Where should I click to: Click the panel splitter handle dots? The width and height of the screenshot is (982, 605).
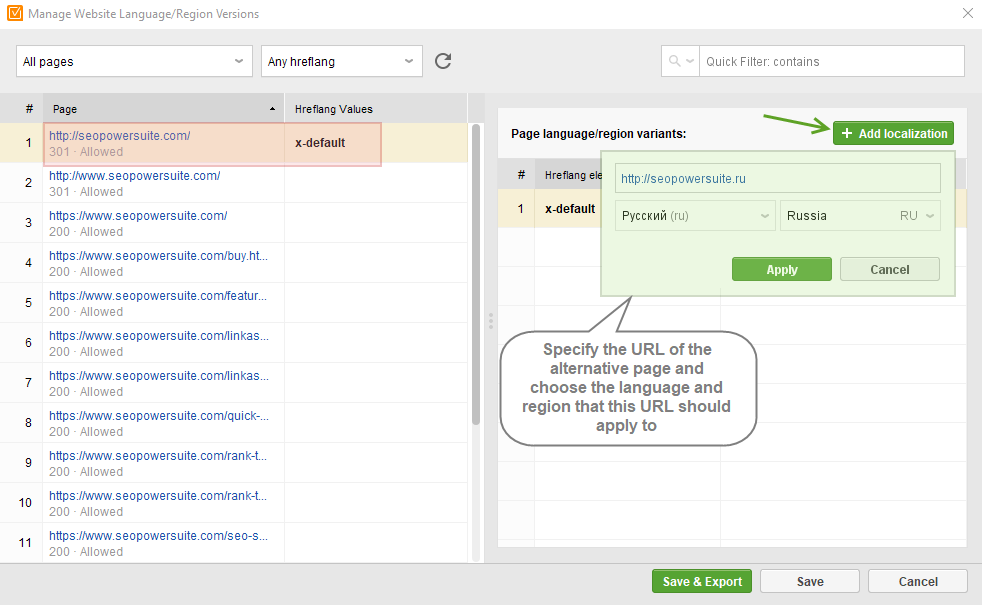point(491,321)
